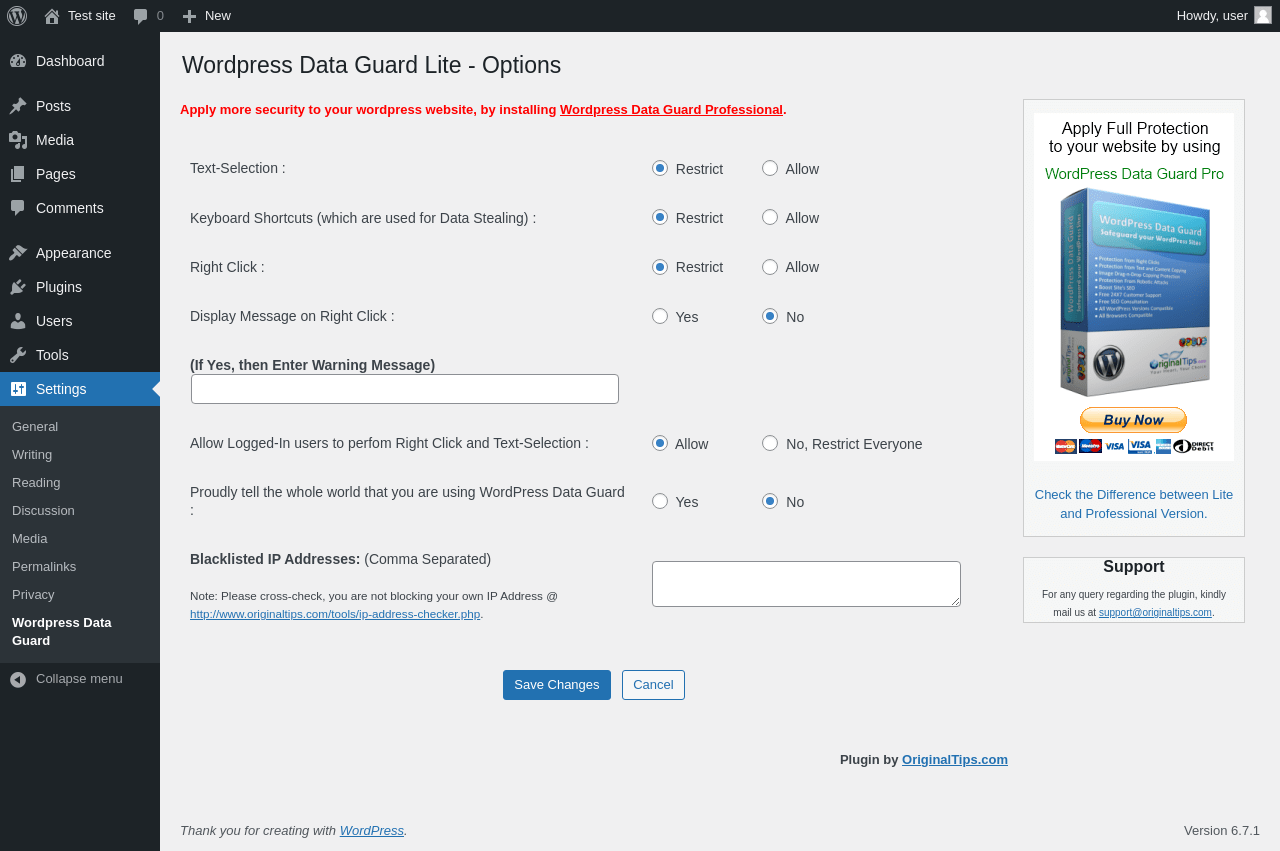
Task: Click the Save Changes button
Action: 557,685
